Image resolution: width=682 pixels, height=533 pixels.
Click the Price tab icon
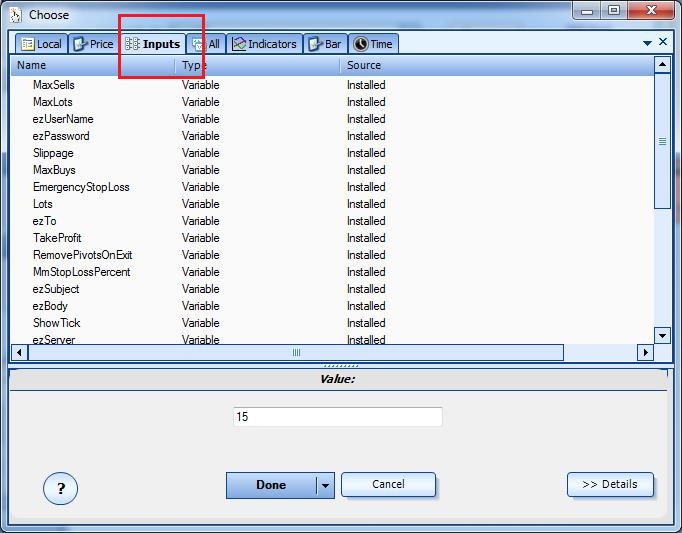click(79, 44)
